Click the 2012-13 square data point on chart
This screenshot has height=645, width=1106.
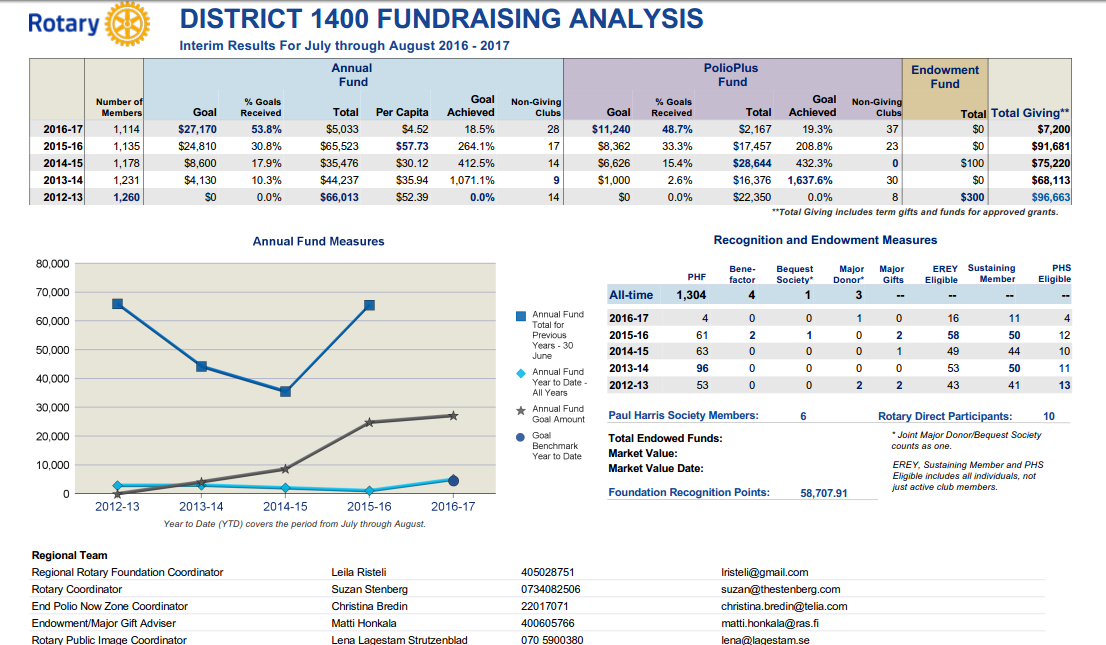pos(118,304)
